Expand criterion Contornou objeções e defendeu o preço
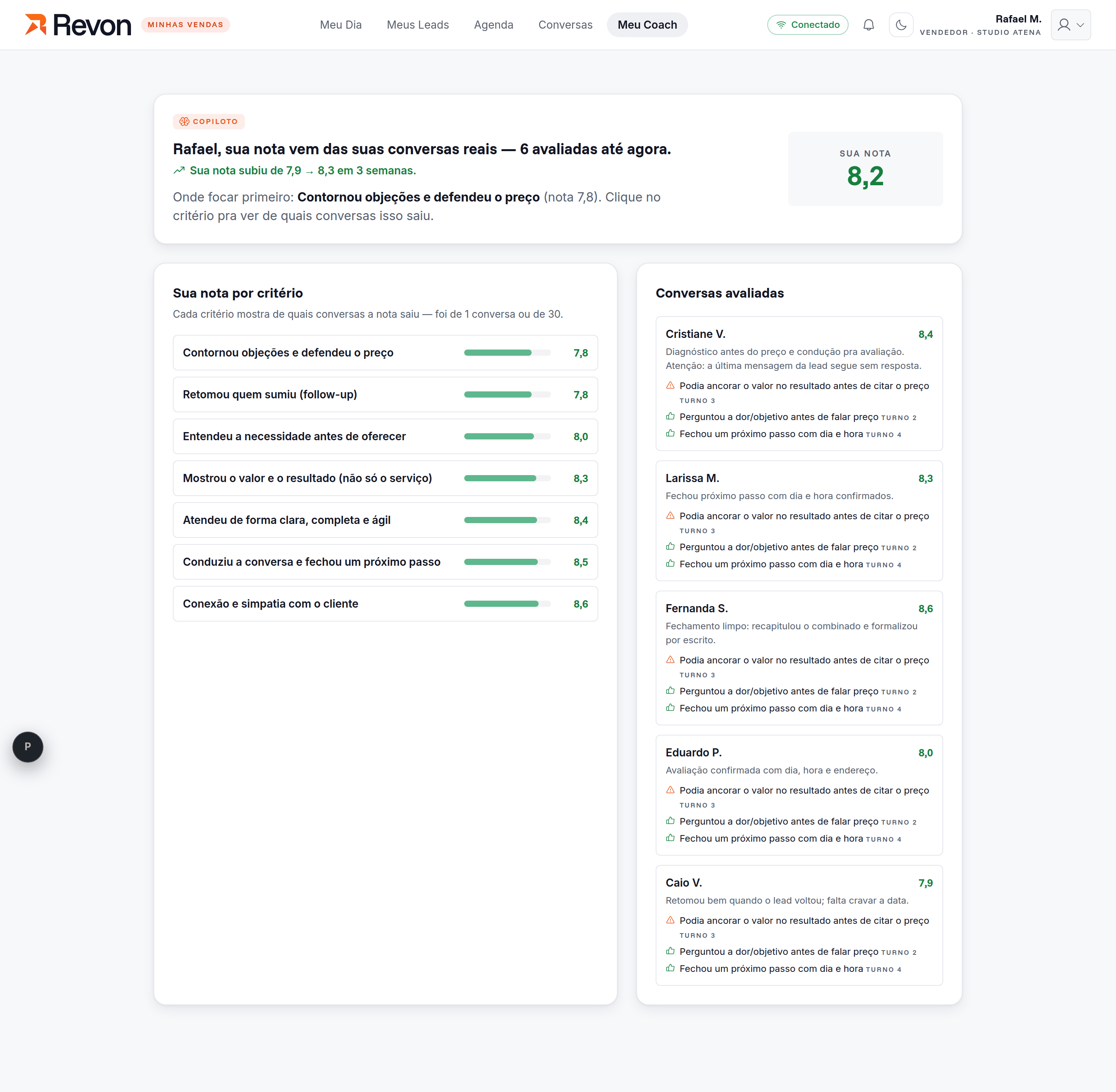This screenshot has width=1116, height=1092. (385, 353)
